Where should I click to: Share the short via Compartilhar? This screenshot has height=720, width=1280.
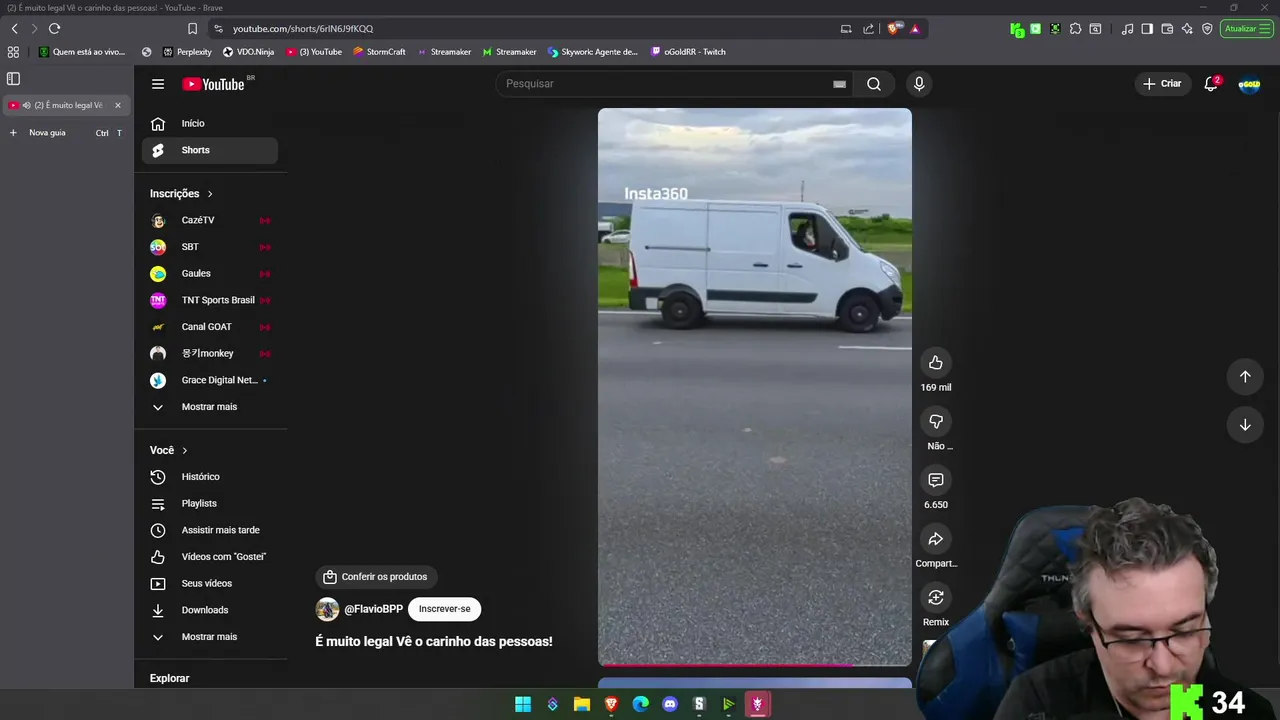[x=936, y=540]
